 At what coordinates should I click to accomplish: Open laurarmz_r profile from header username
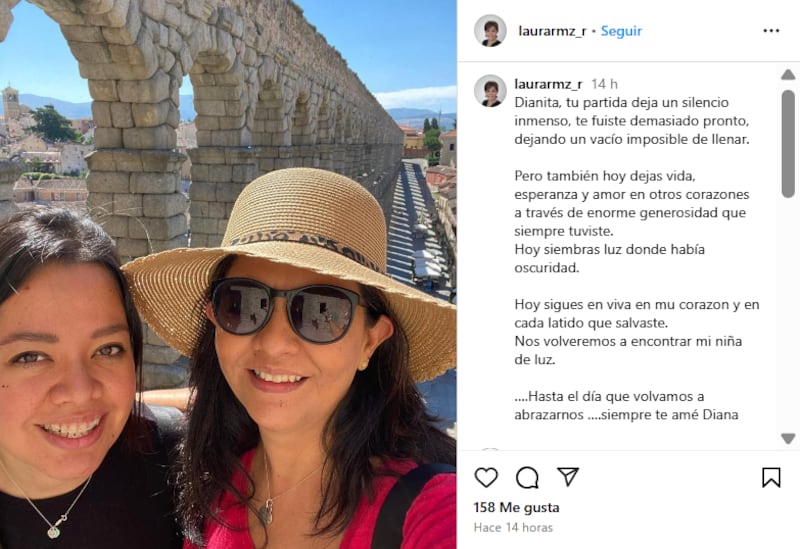tap(552, 31)
